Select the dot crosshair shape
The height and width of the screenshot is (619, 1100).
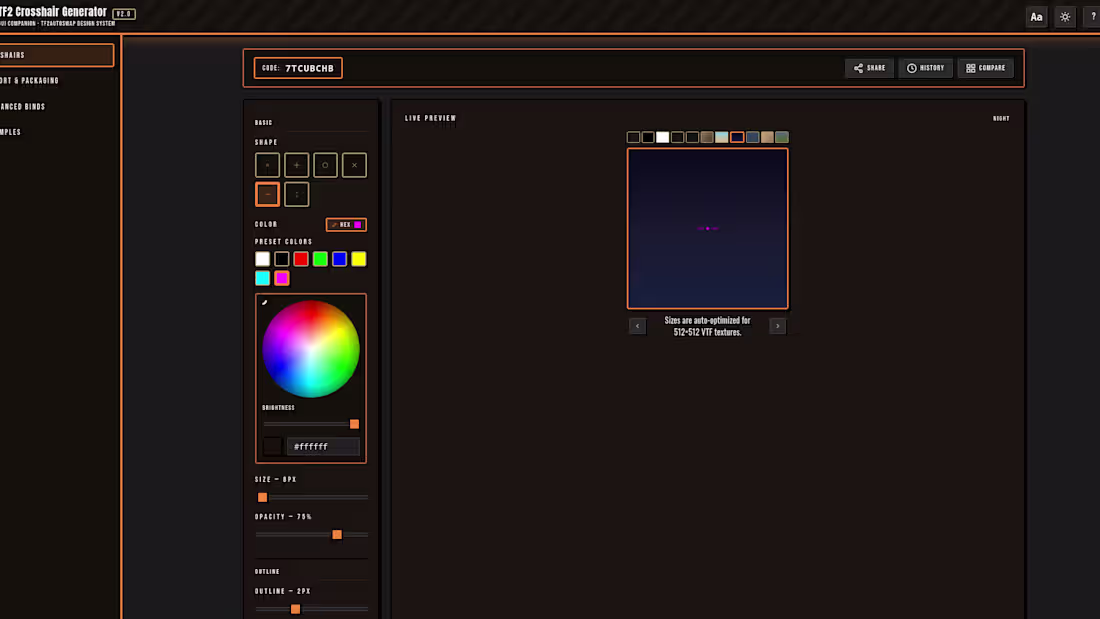pyautogui.click(x=267, y=165)
